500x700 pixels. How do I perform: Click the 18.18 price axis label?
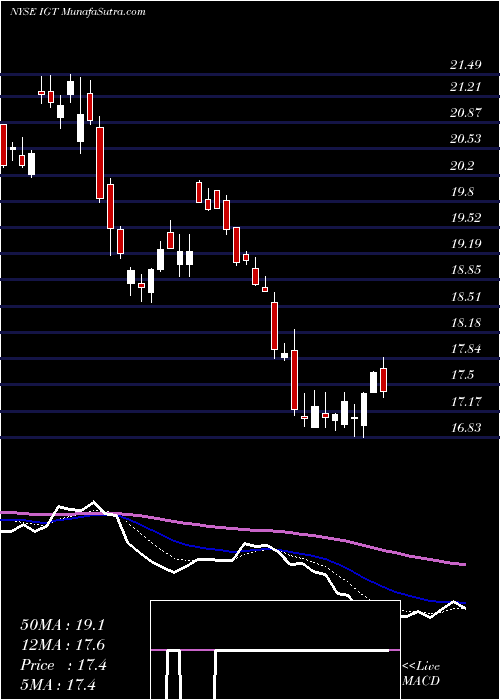[x=466, y=323]
